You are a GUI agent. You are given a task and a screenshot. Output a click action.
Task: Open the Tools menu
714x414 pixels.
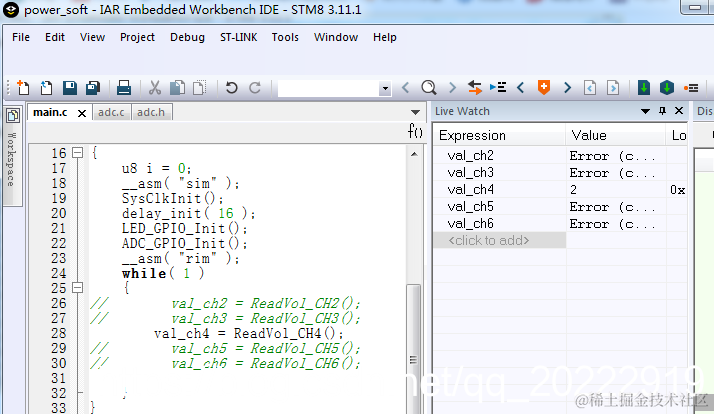click(x=285, y=37)
